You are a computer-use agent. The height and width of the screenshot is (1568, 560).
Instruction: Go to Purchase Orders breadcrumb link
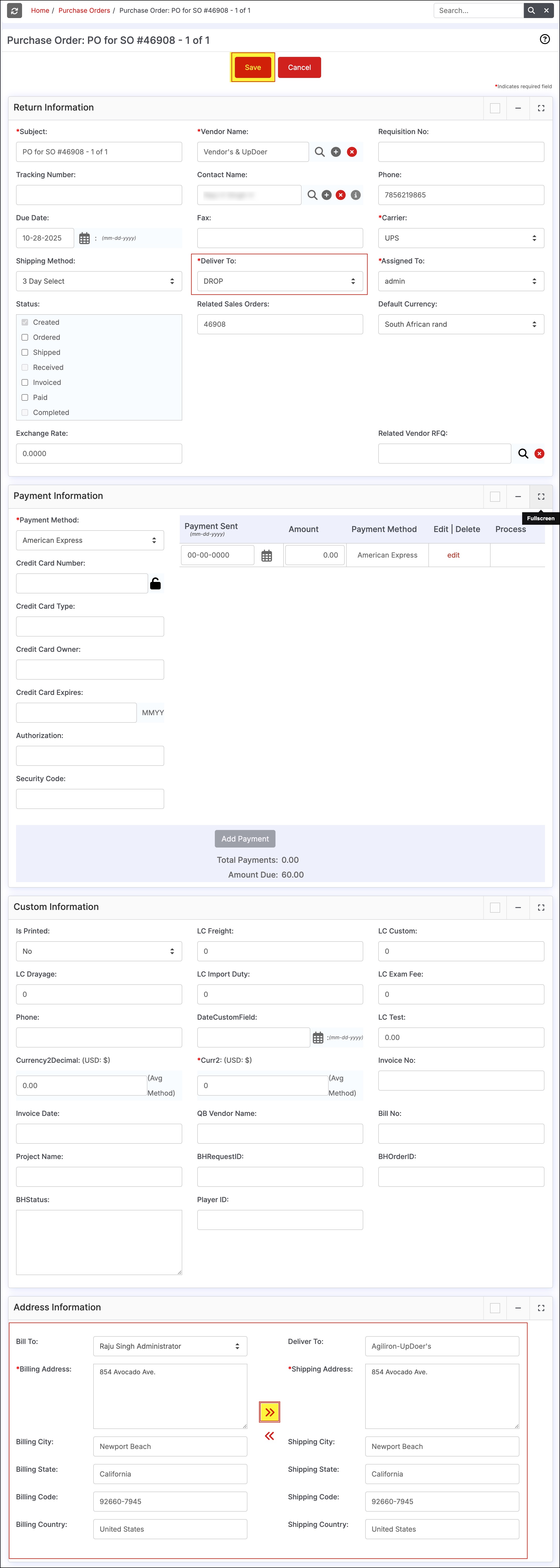pos(84,10)
